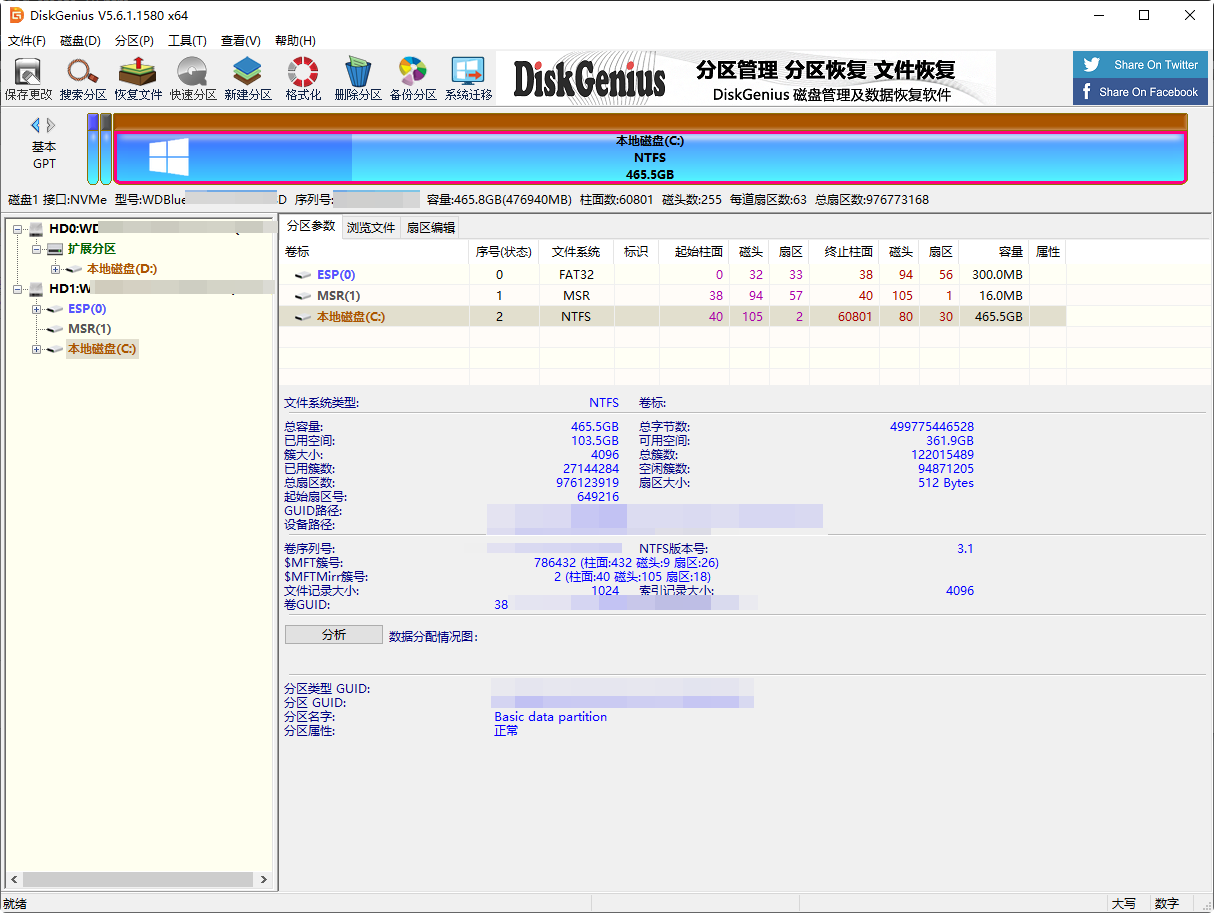Expand the ESP(0) partition node
The height and width of the screenshot is (913, 1214).
(35, 308)
